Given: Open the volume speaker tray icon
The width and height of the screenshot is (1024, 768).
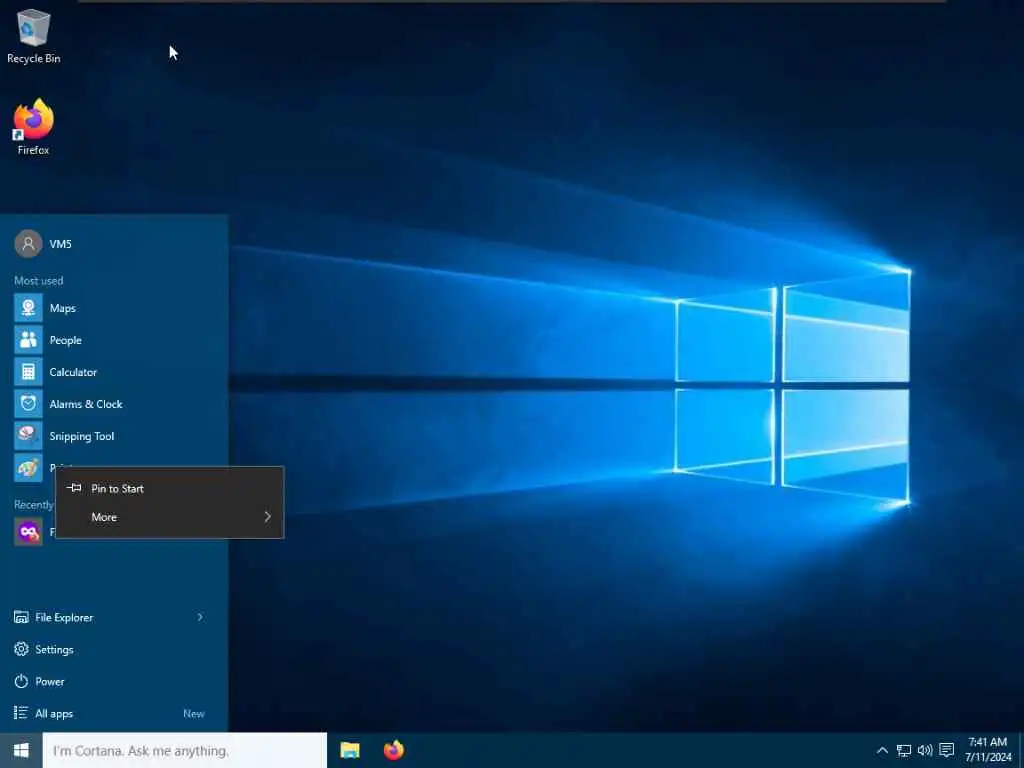Looking at the screenshot, I should (x=925, y=750).
